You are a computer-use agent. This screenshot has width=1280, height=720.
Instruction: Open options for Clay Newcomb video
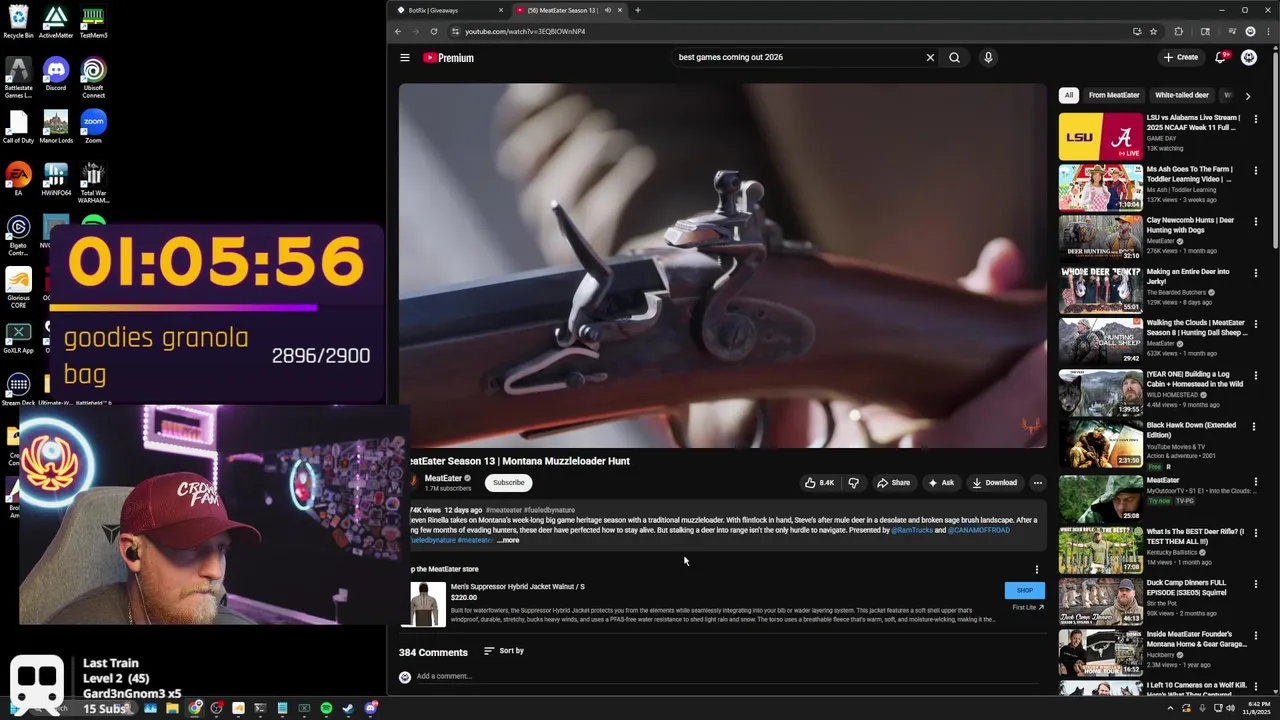coord(1256,222)
